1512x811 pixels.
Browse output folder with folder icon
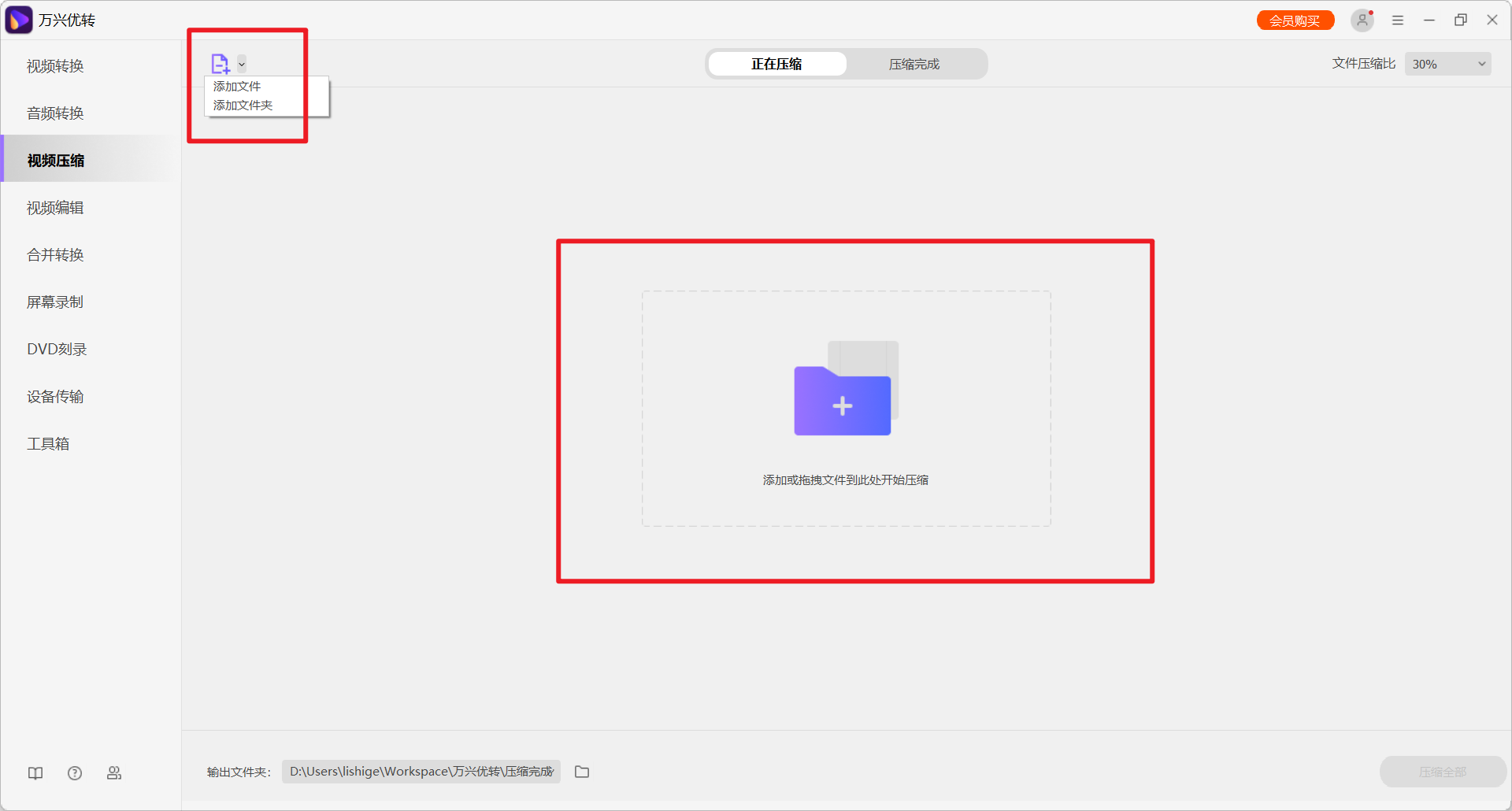coord(582,772)
